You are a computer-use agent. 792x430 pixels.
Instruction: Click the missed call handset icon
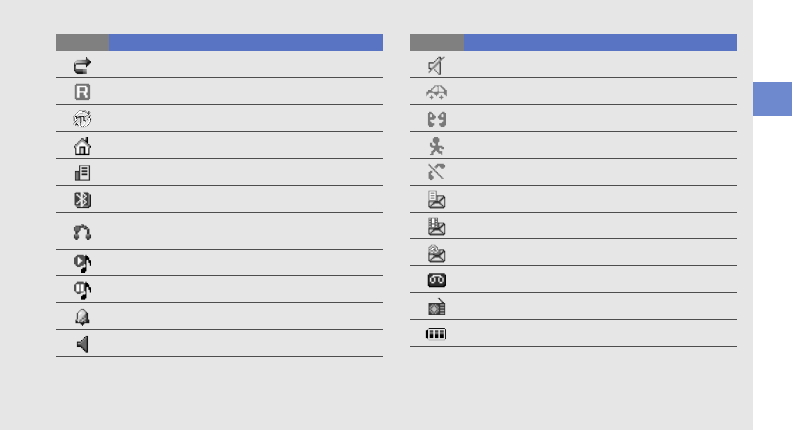click(436, 173)
